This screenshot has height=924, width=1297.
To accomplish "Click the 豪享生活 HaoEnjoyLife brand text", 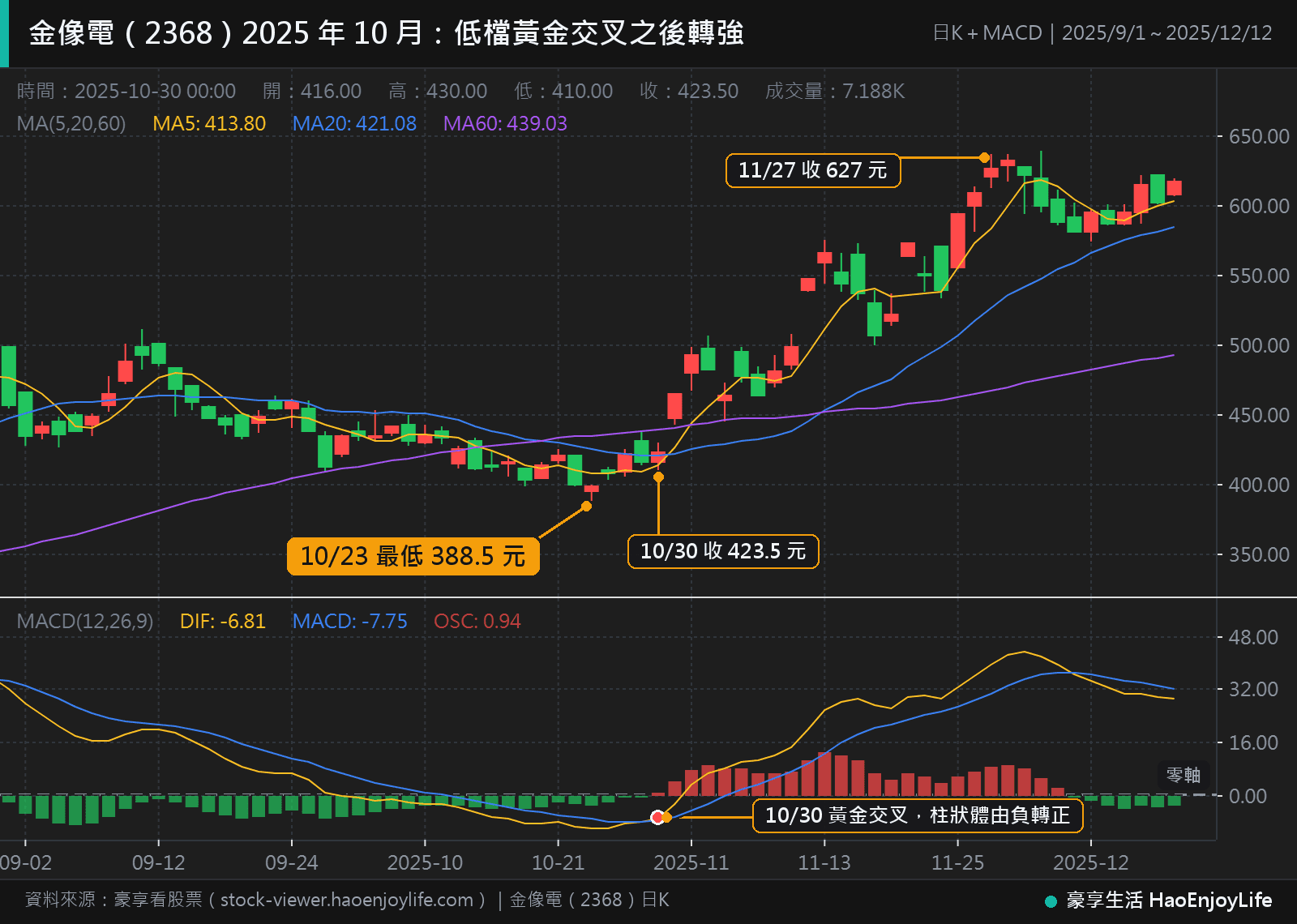I will point(1169,900).
